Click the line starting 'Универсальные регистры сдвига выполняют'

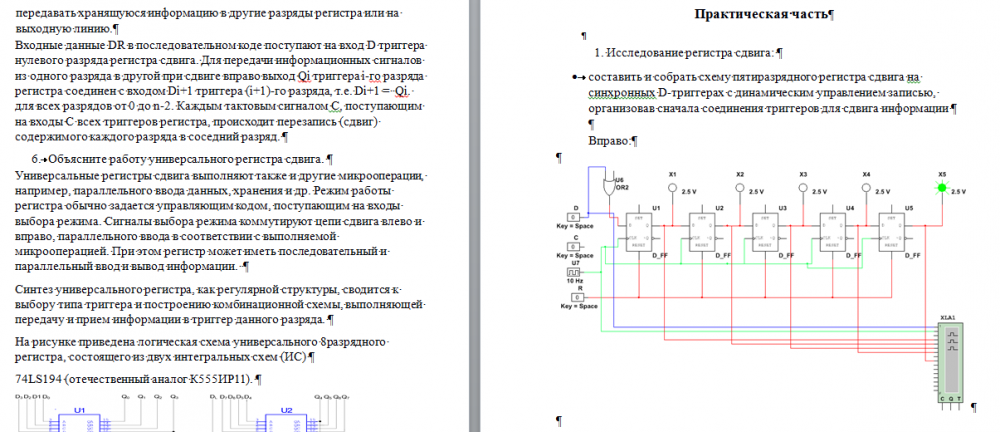pos(221,175)
